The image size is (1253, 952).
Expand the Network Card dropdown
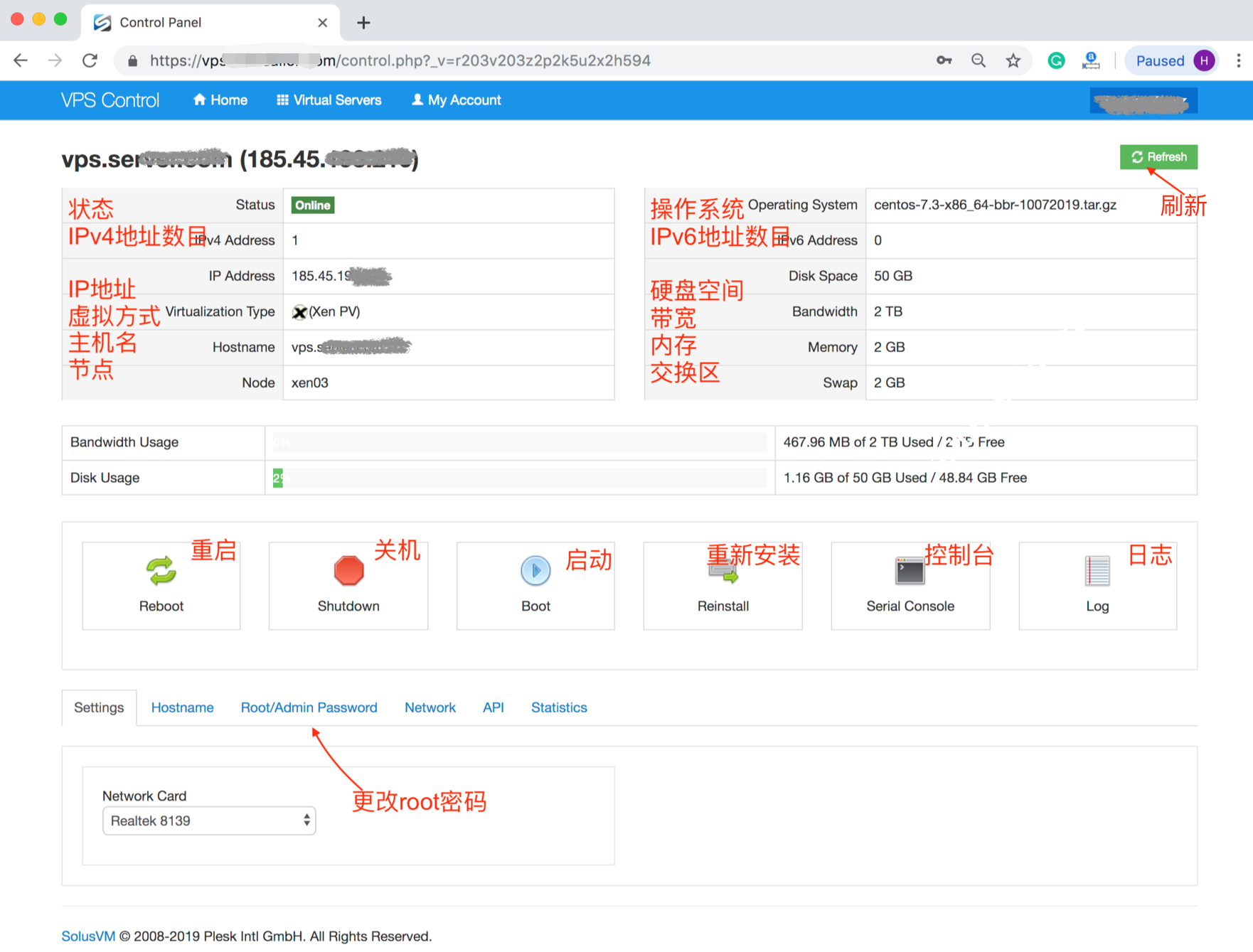coord(209,820)
